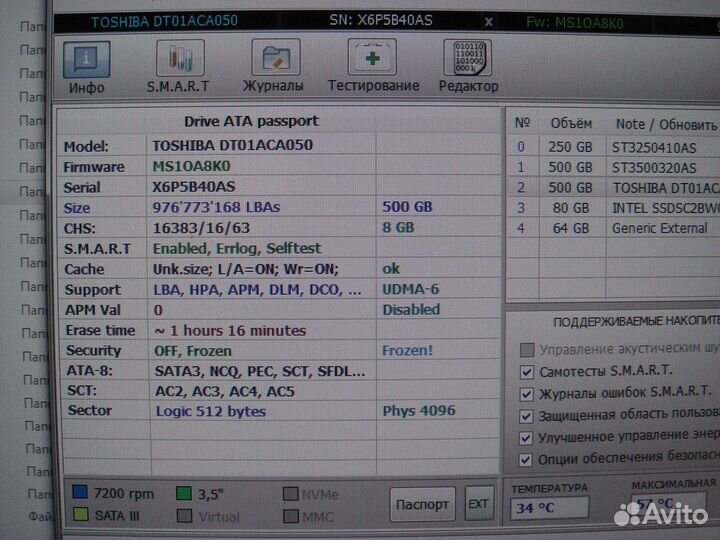Click the grey Virtual indicator square
The height and width of the screenshot is (540, 720).
coord(185,516)
